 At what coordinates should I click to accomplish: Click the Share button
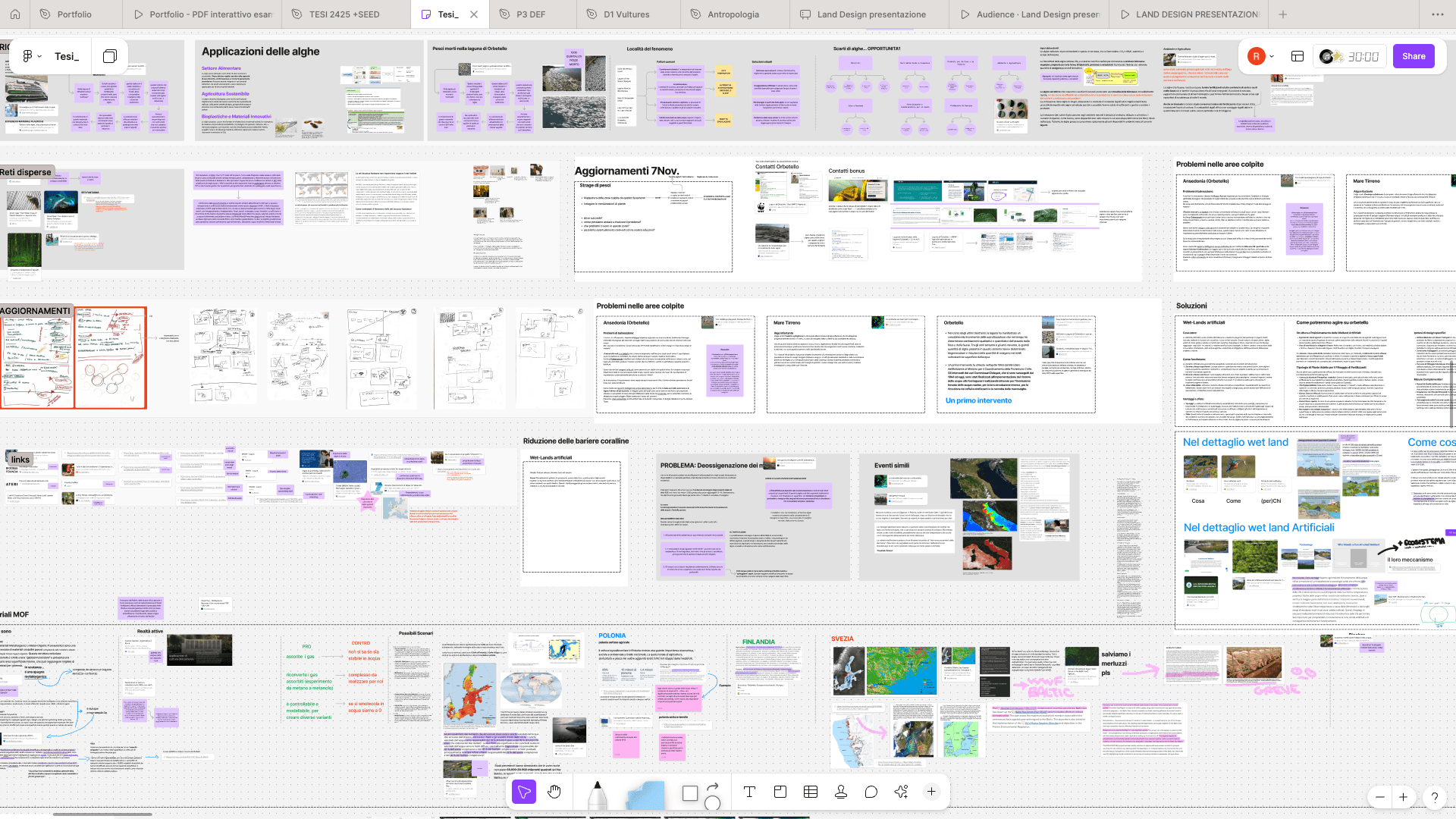point(1414,56)
